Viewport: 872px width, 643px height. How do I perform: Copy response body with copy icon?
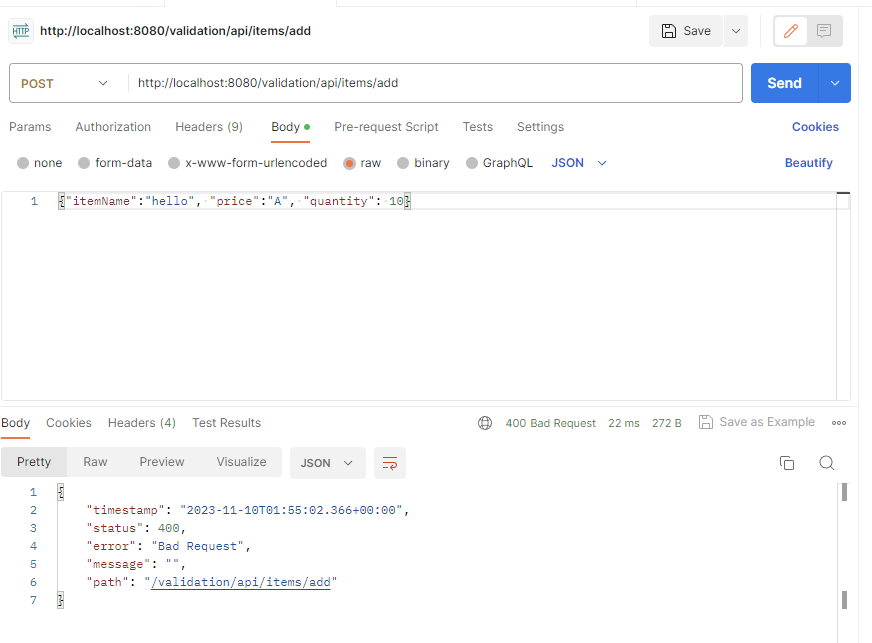tap(786, 463)
